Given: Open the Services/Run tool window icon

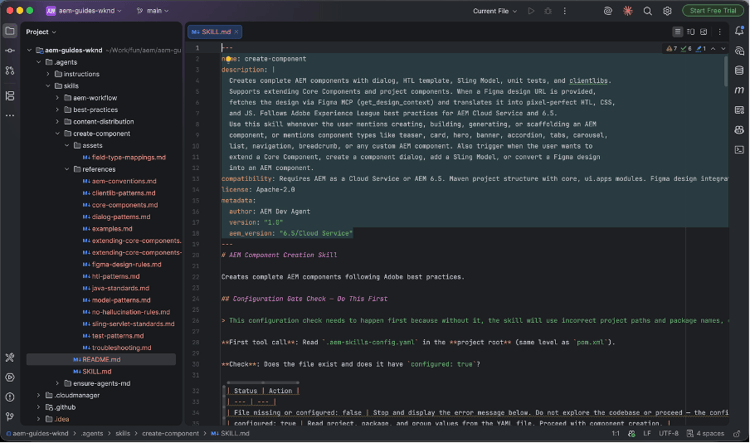Looking at the screenshot, I should click(x=10, y=377).
